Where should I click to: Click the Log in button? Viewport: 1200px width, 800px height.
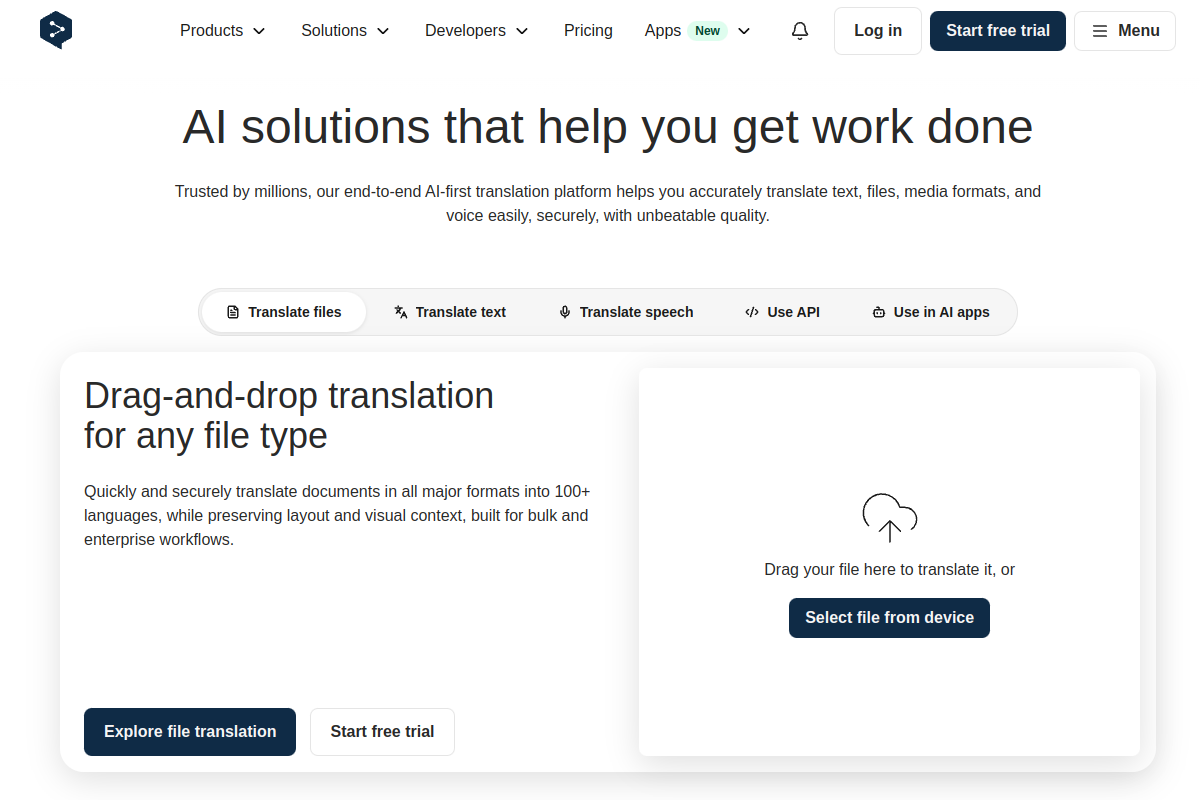878,31
